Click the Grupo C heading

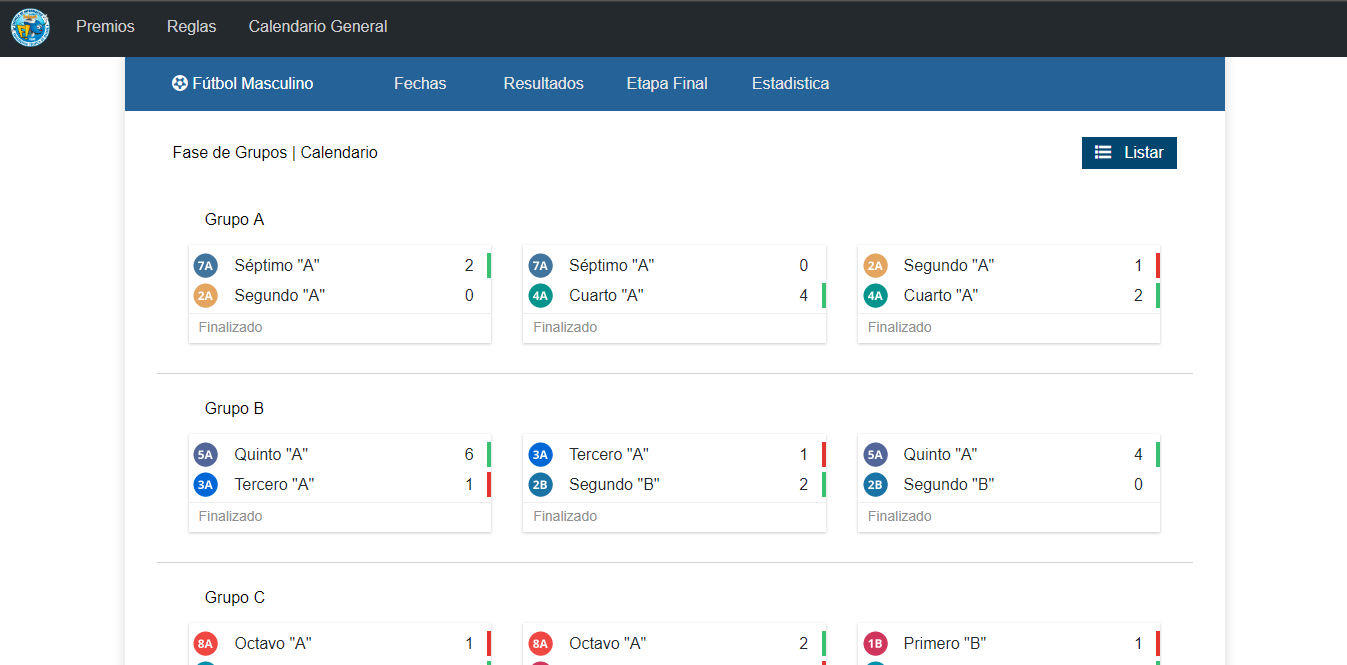235,598
